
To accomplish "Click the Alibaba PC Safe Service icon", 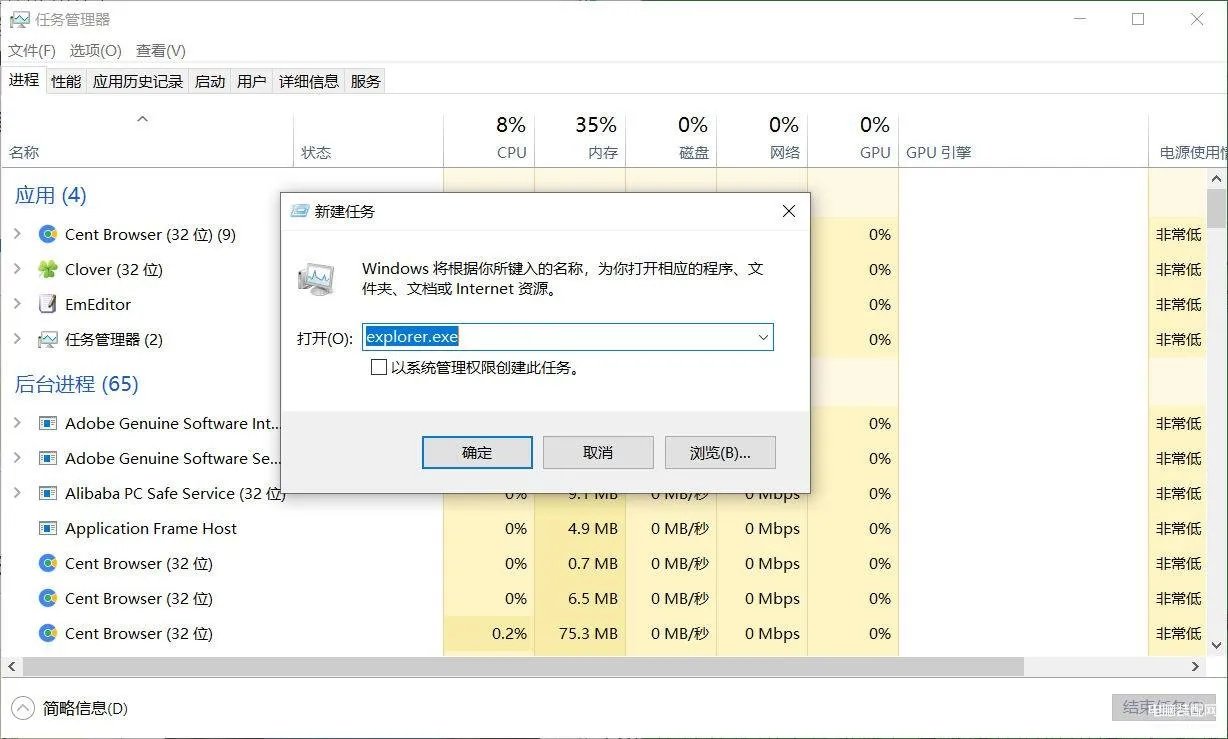I will (x=47, y=493).
